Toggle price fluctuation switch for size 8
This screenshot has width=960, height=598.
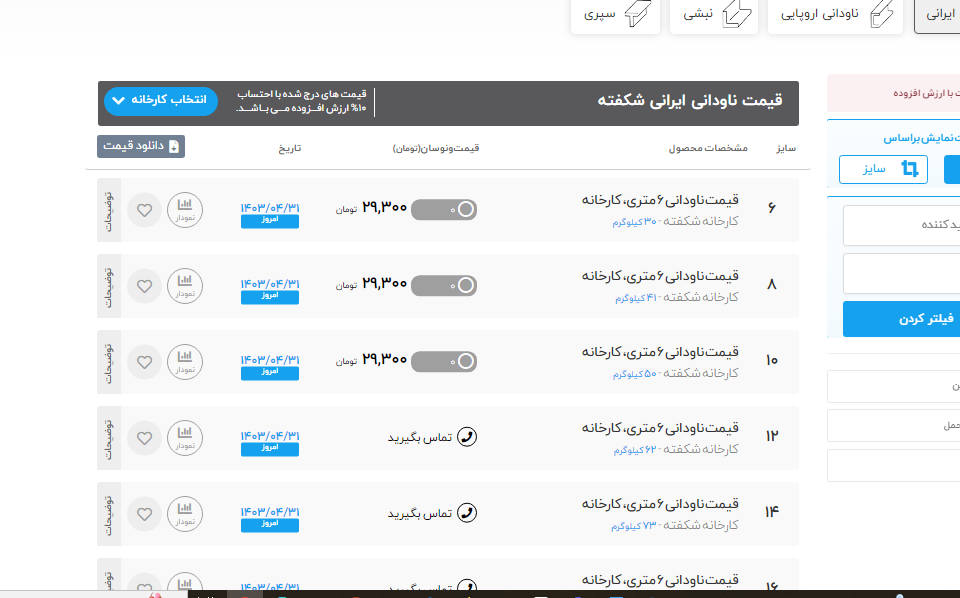click(x=444, y=285)
